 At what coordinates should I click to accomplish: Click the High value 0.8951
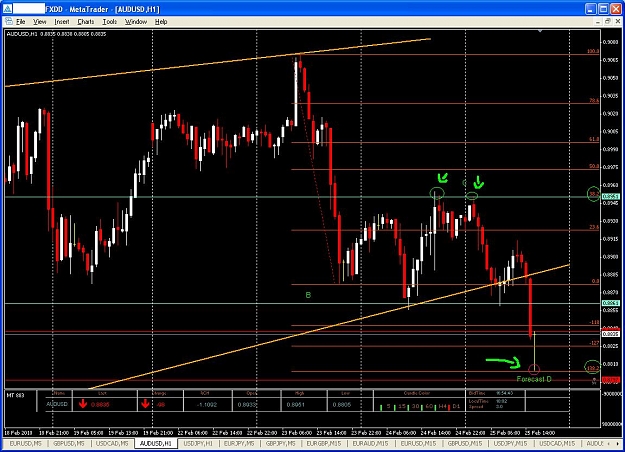point(296,405)
